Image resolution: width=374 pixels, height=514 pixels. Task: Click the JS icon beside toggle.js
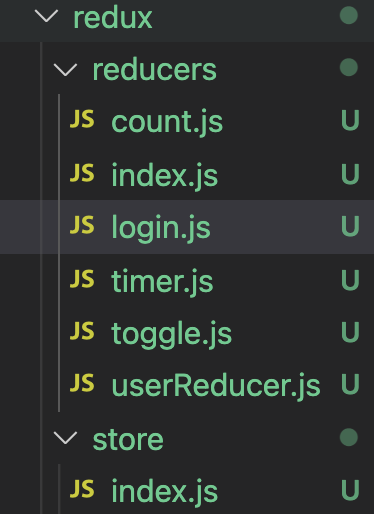(x=82, y=331)
